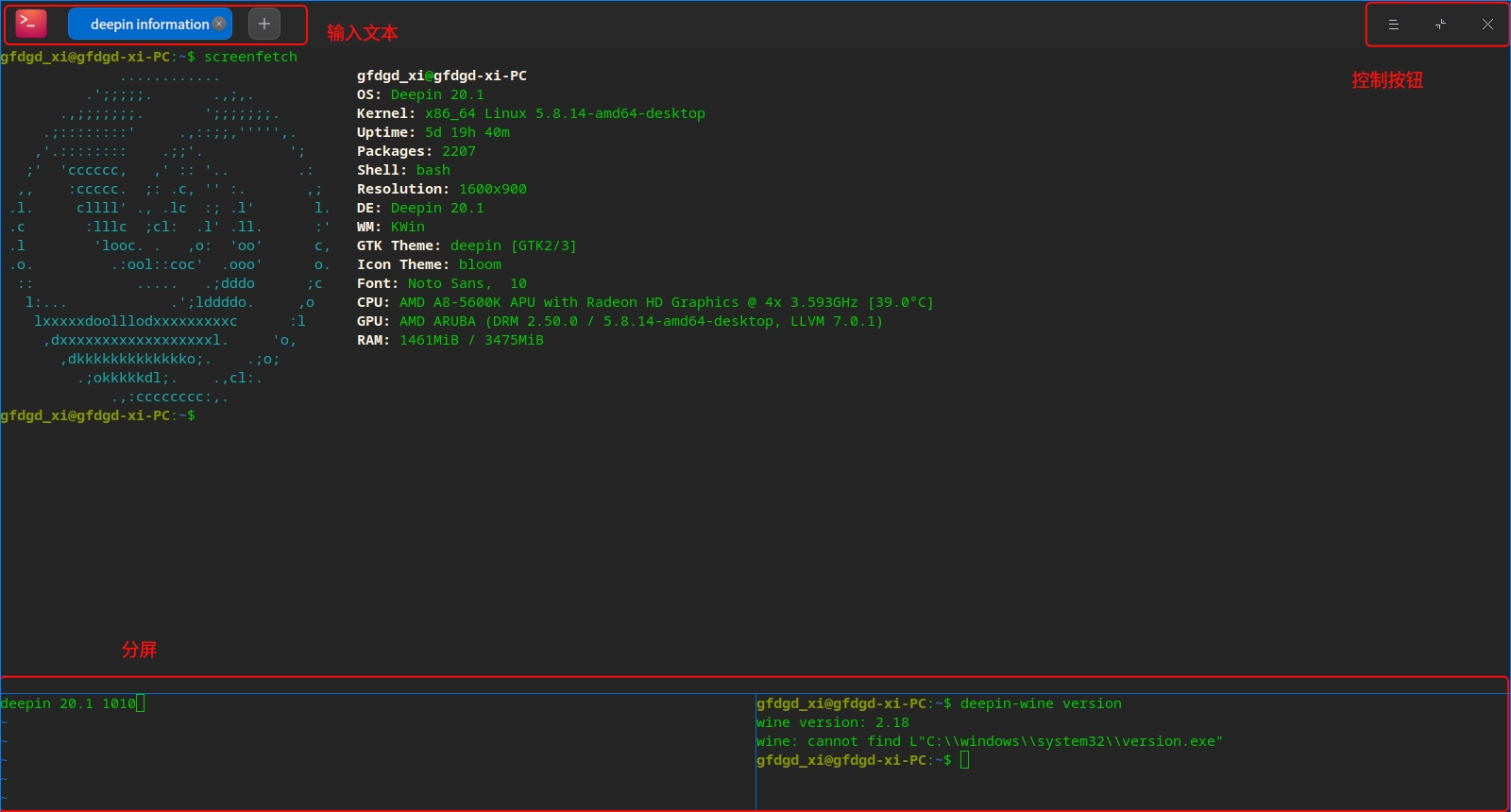This screenshot has height=812, width=1511.
Task: Click the Font value Noto Sans, 10
Action: tap(467, 283)
